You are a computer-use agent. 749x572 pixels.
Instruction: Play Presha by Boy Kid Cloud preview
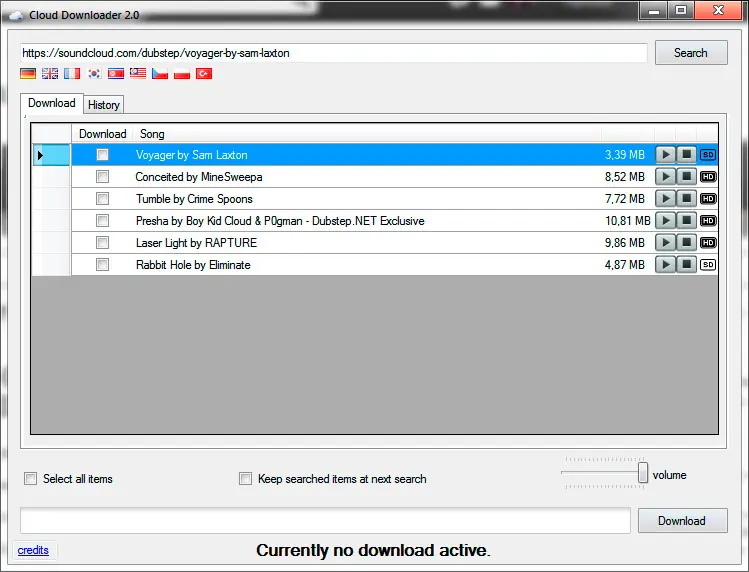pos(665,220)
